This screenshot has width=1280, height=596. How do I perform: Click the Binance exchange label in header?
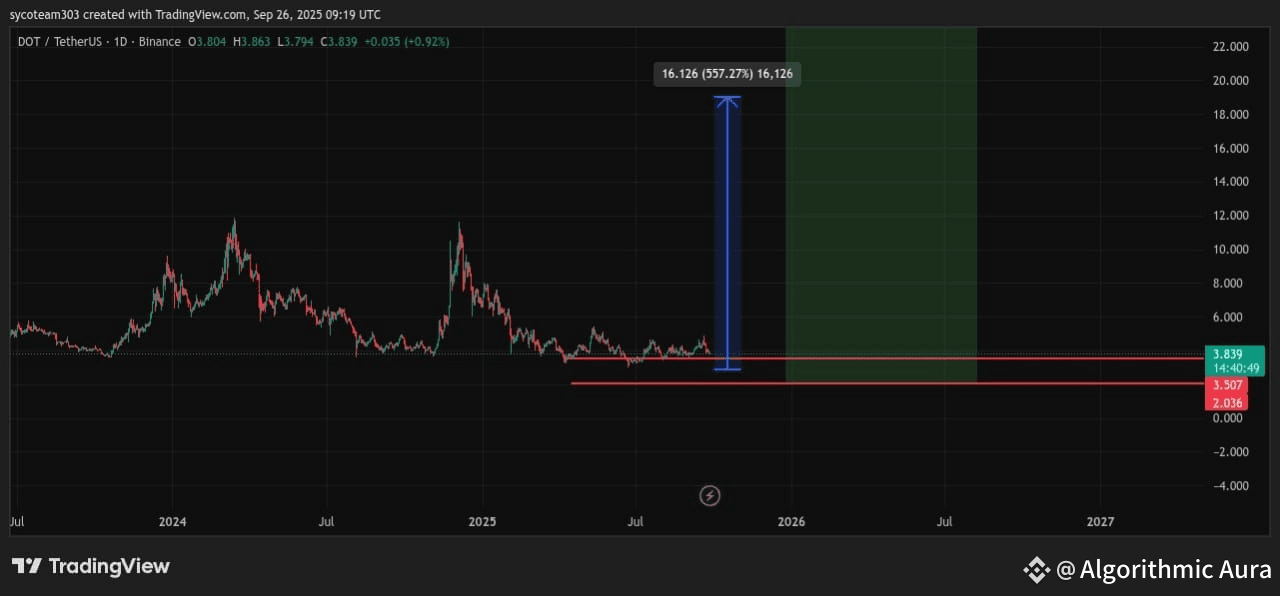(x=162, y=42)
